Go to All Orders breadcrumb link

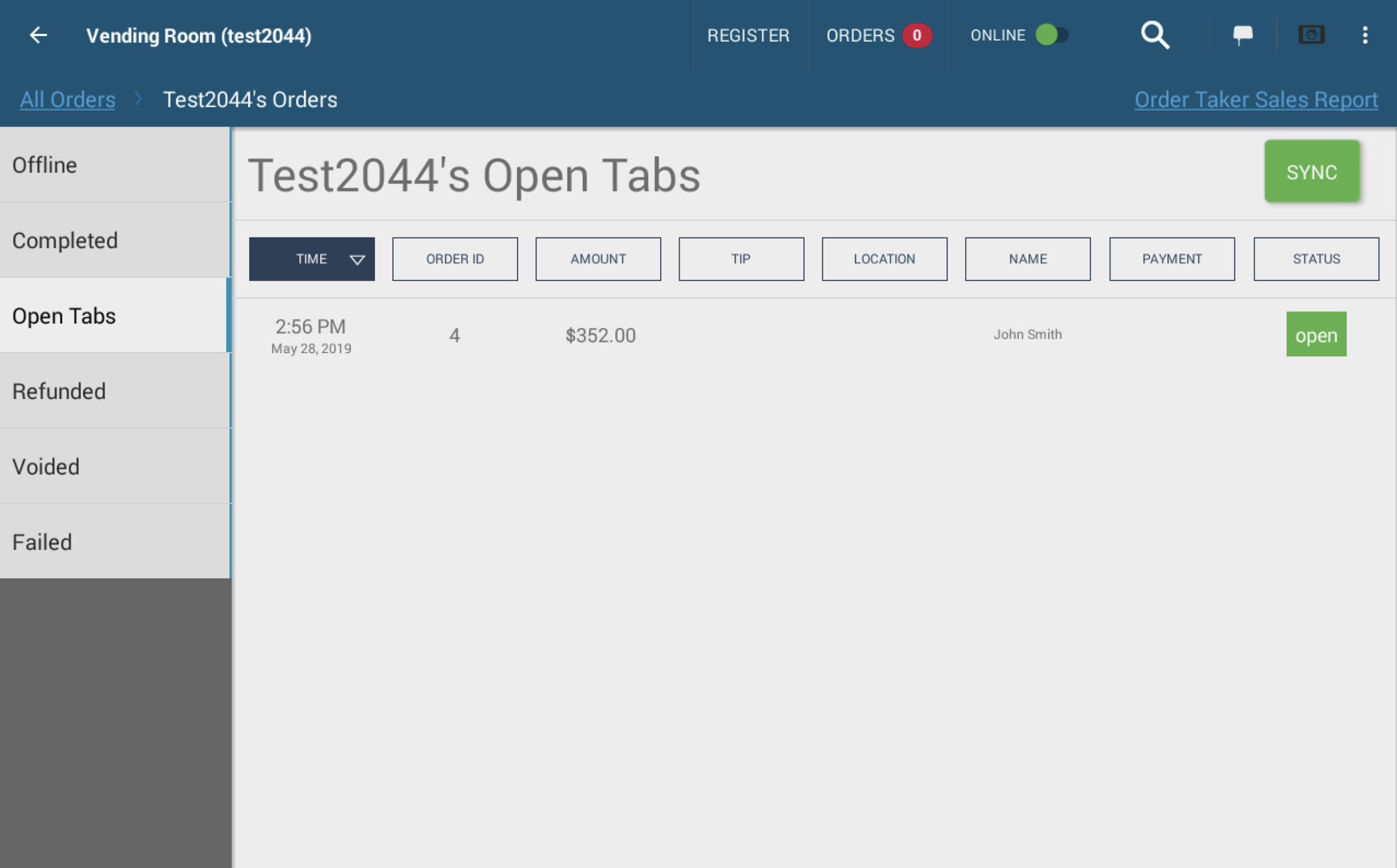(68, 100)
